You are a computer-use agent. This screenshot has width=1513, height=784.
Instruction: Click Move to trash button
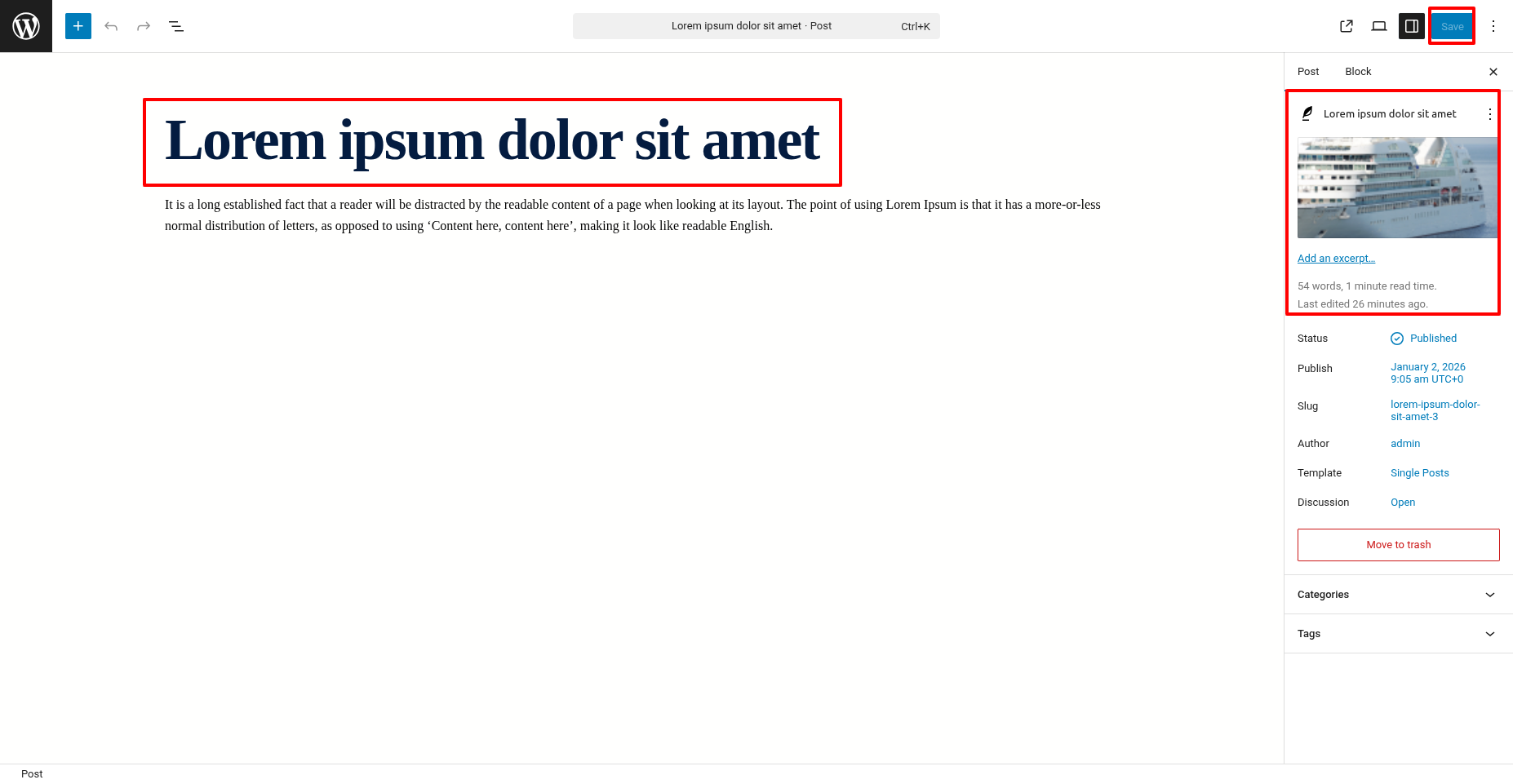point(1398,545)
